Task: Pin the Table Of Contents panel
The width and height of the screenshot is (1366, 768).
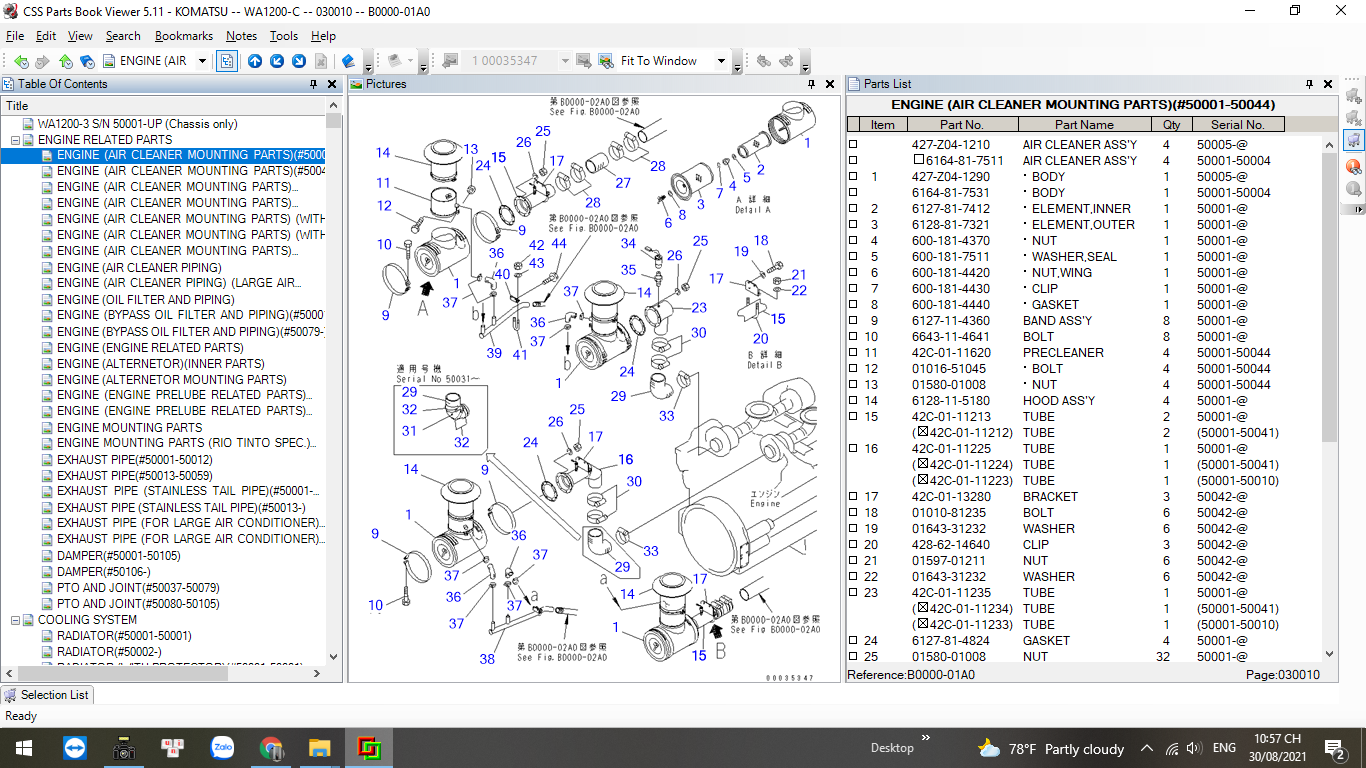Action: 314,84
